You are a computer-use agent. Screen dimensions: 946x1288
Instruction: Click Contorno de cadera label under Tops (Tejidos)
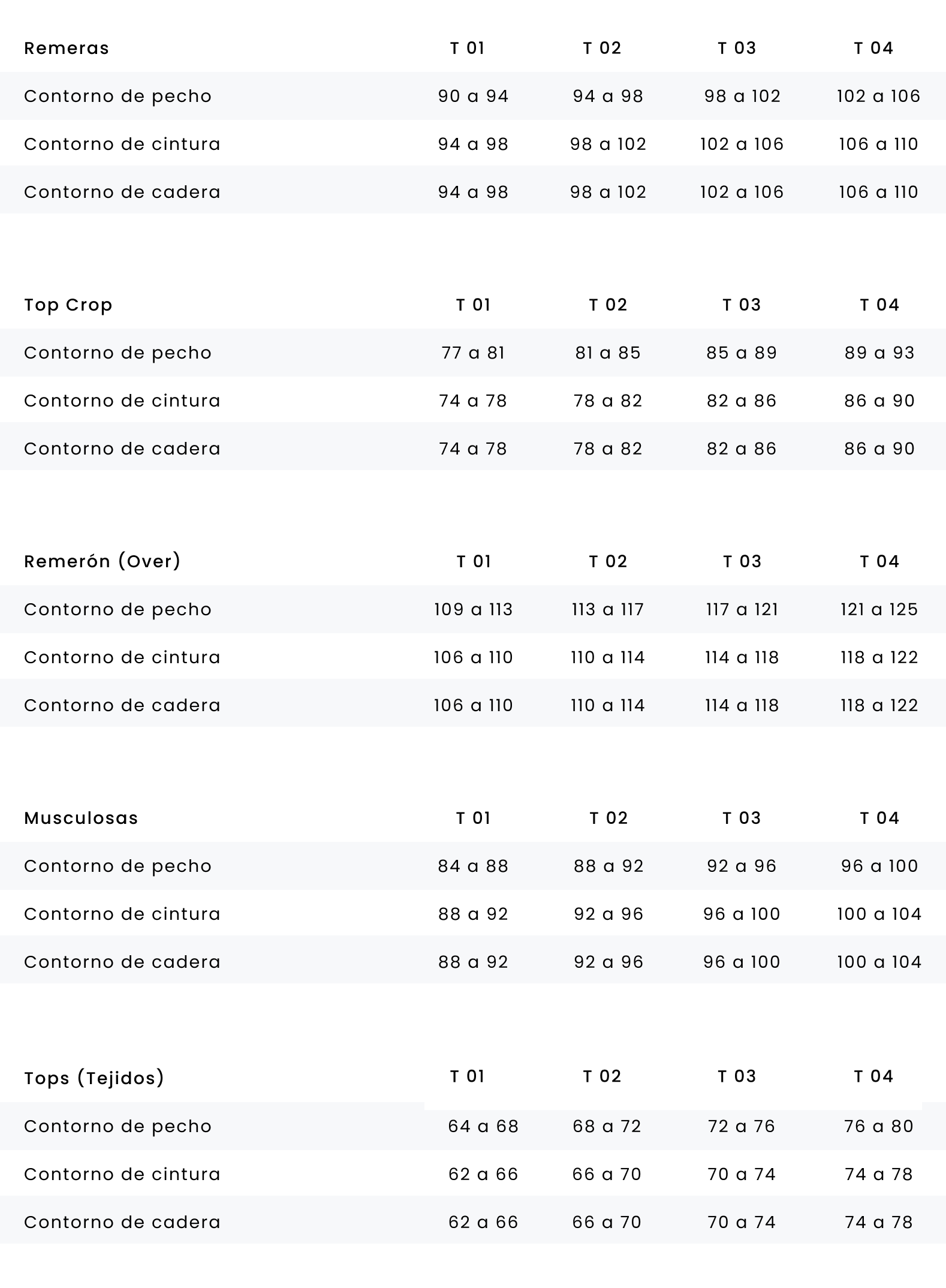coord(122,1222)
